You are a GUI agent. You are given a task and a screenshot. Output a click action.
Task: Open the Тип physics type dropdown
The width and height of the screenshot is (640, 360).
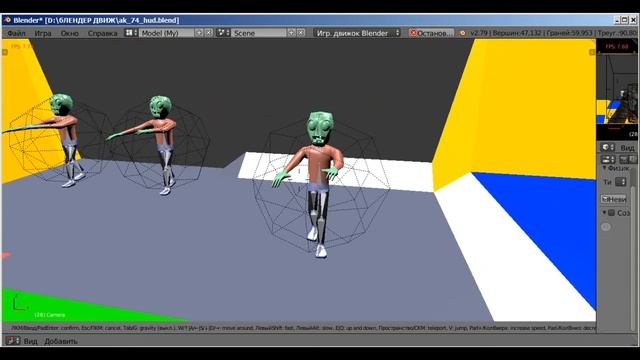(x=620, y=182)
